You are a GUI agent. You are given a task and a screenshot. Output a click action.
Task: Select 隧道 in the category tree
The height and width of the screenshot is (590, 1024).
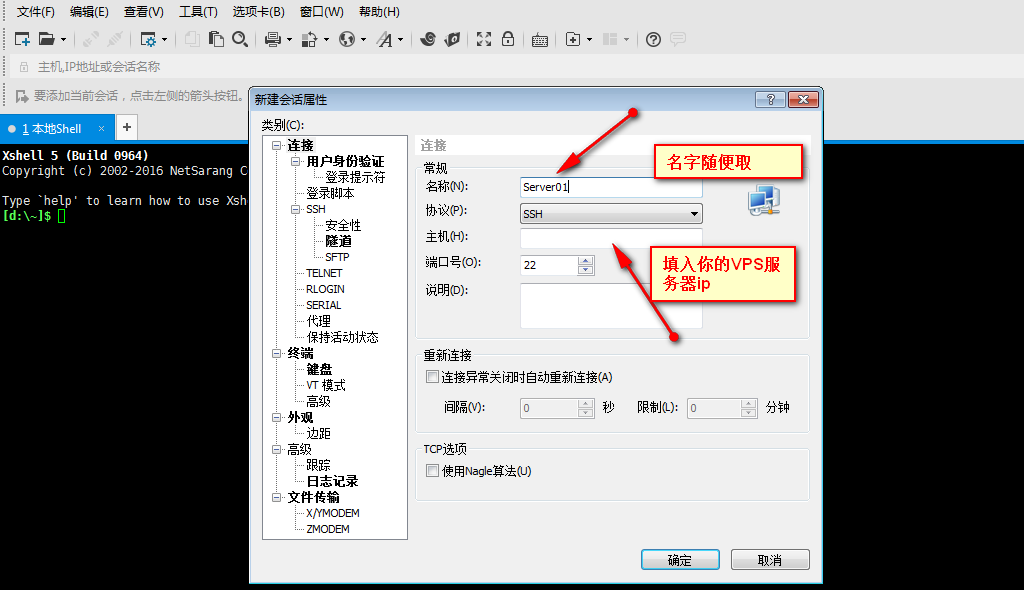pos(338,241)
